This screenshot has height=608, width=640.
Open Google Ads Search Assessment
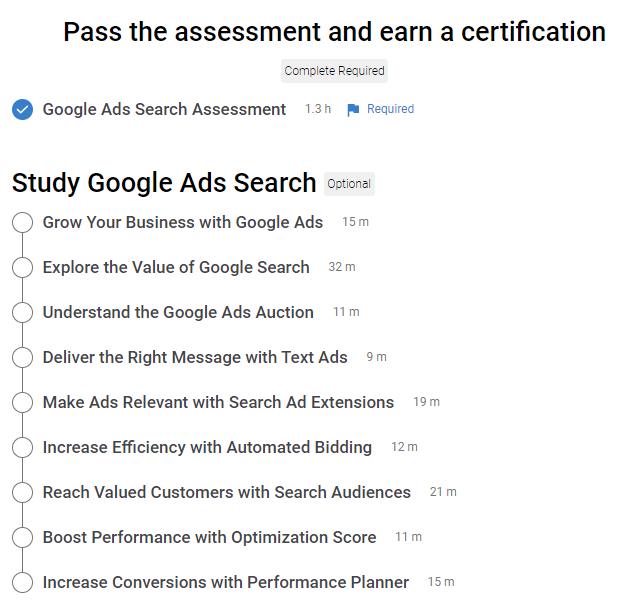pyautogui.click(x=164, y=110)
